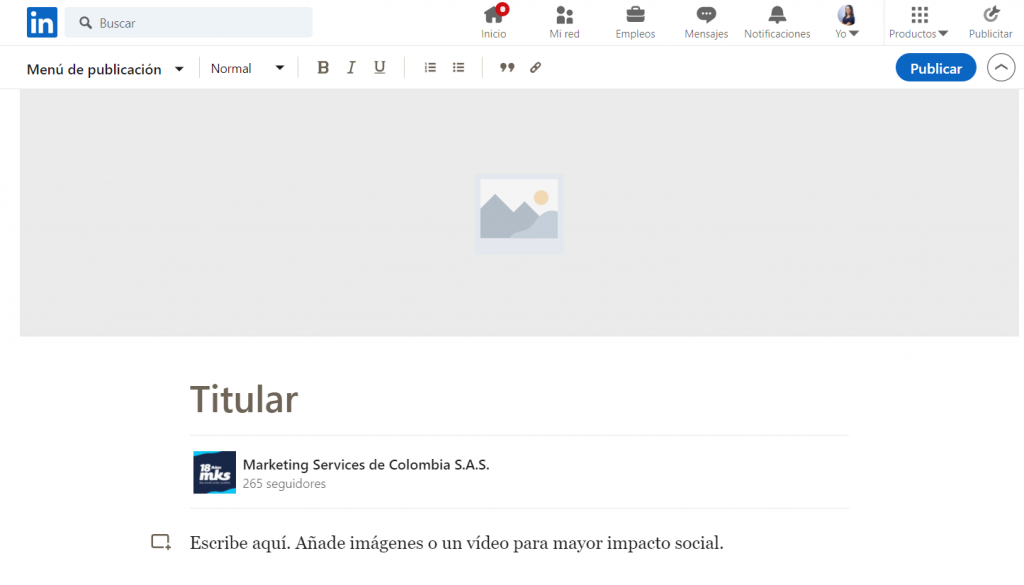
Task: Expand the Productos menu
Action: pyautogui.click(x=917, y=21)
